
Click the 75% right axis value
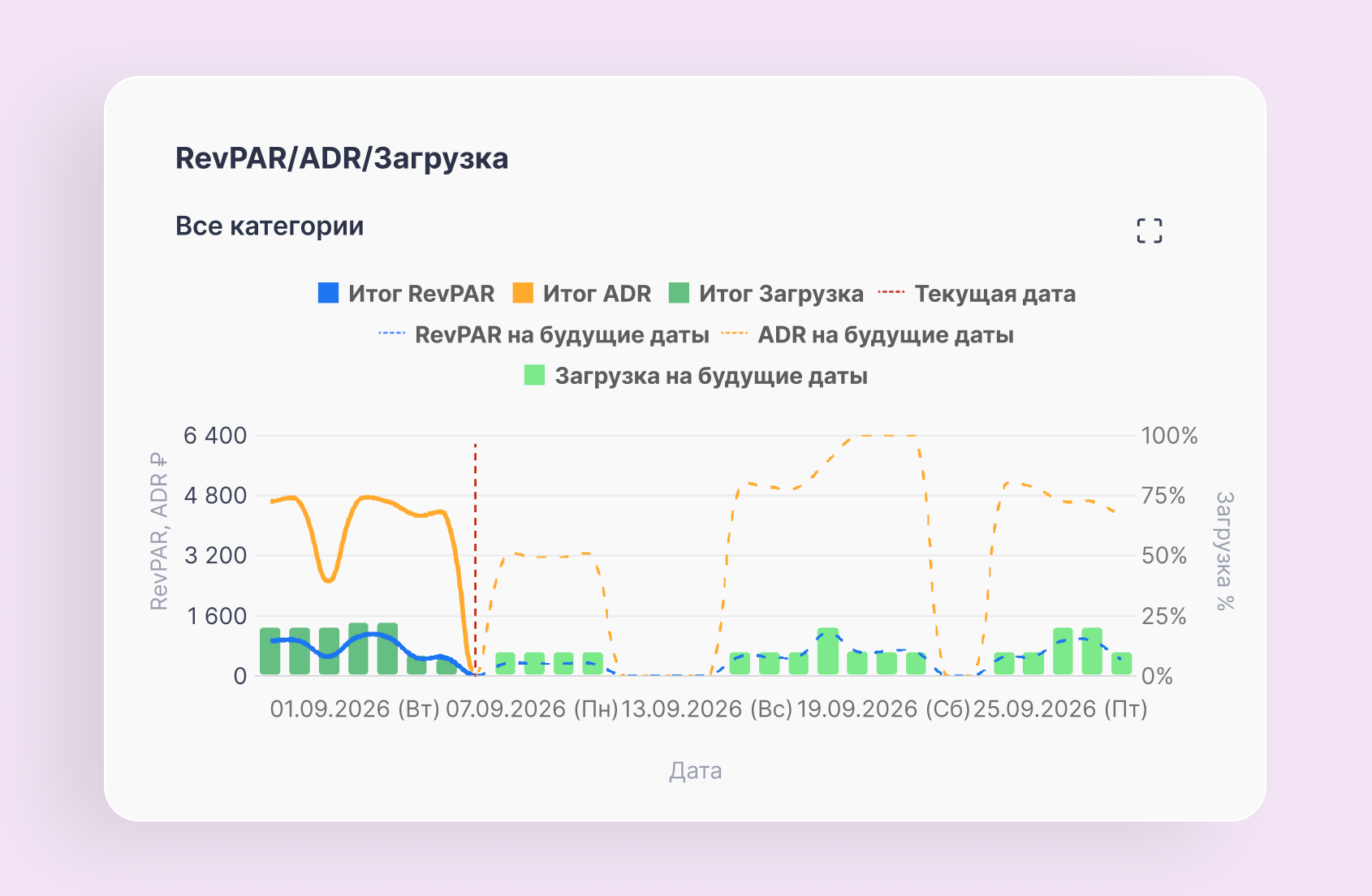(x=1163, y=496)
